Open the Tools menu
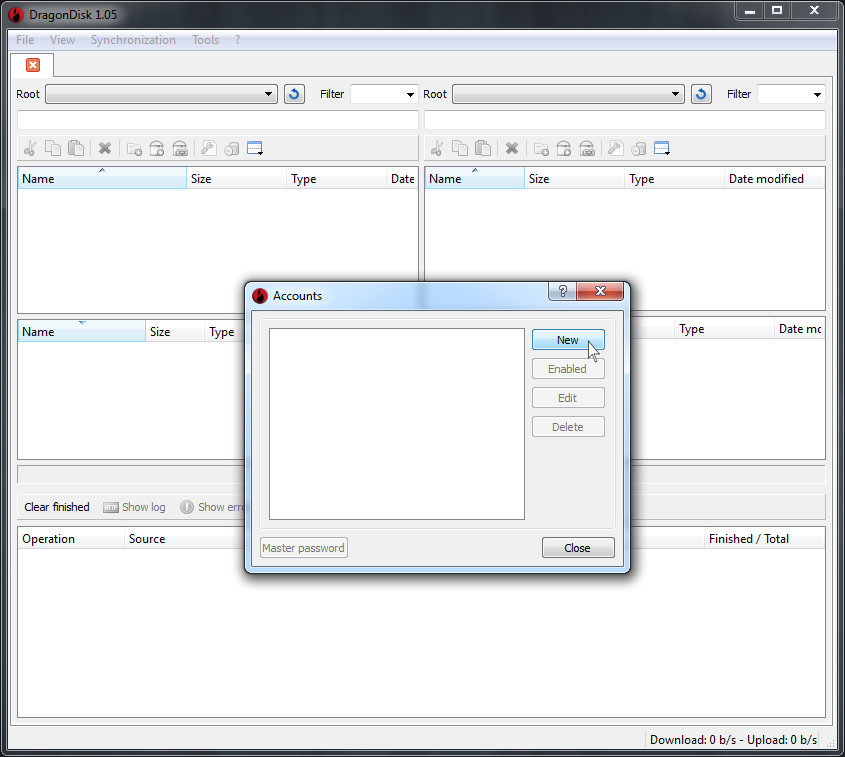Viewport: 845px width, 757px height. [205, 39]
